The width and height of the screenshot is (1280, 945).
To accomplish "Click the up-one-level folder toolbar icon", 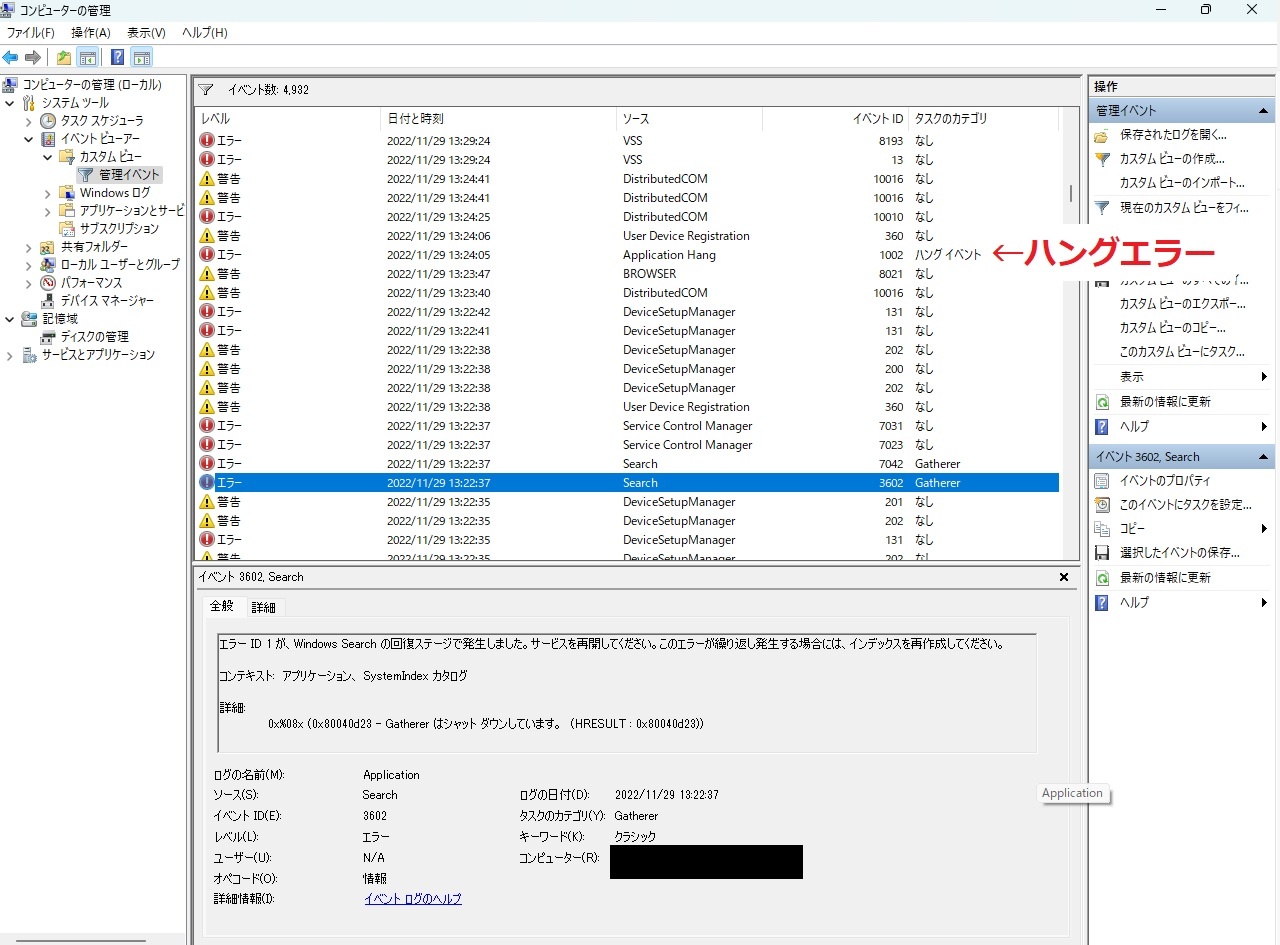I will [x=64, y=57].
